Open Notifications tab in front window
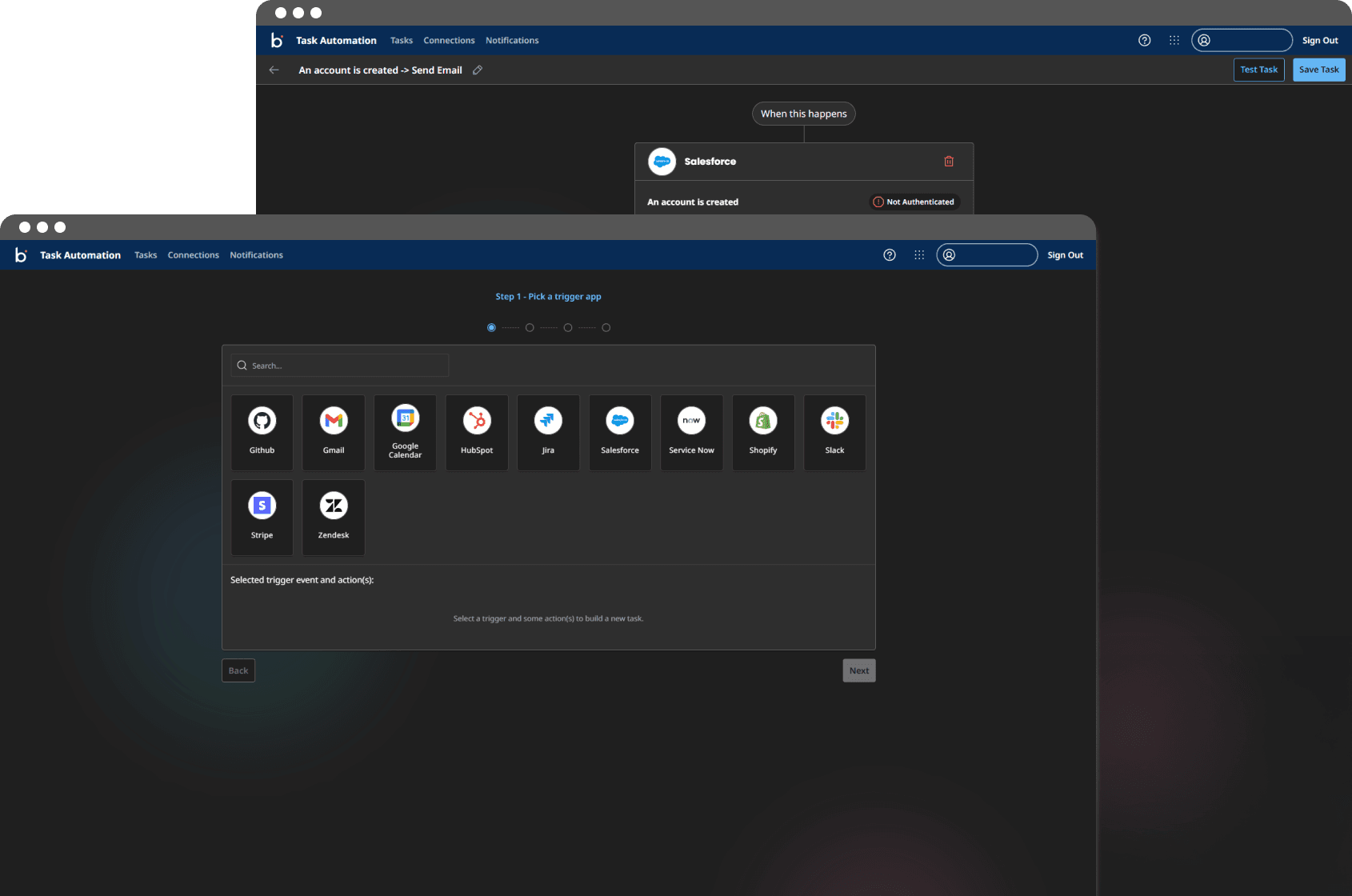1352x896 pixels. pos(256,255)
